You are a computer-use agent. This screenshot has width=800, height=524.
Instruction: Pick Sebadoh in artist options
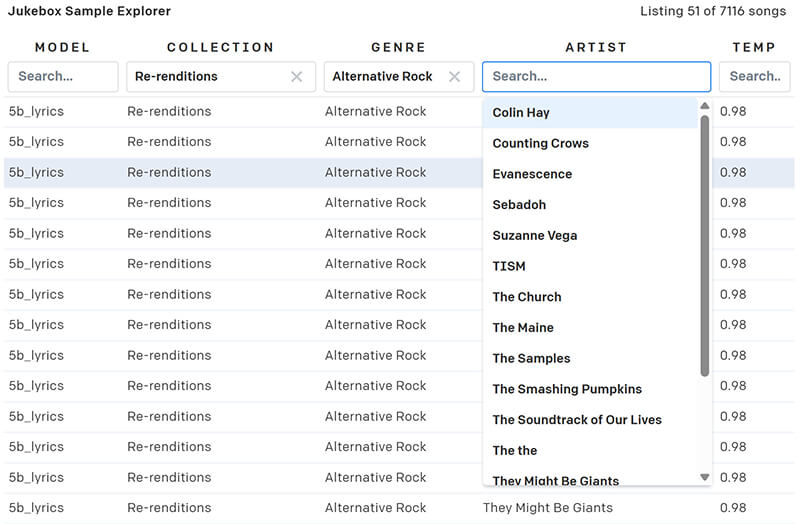point(519,205)
